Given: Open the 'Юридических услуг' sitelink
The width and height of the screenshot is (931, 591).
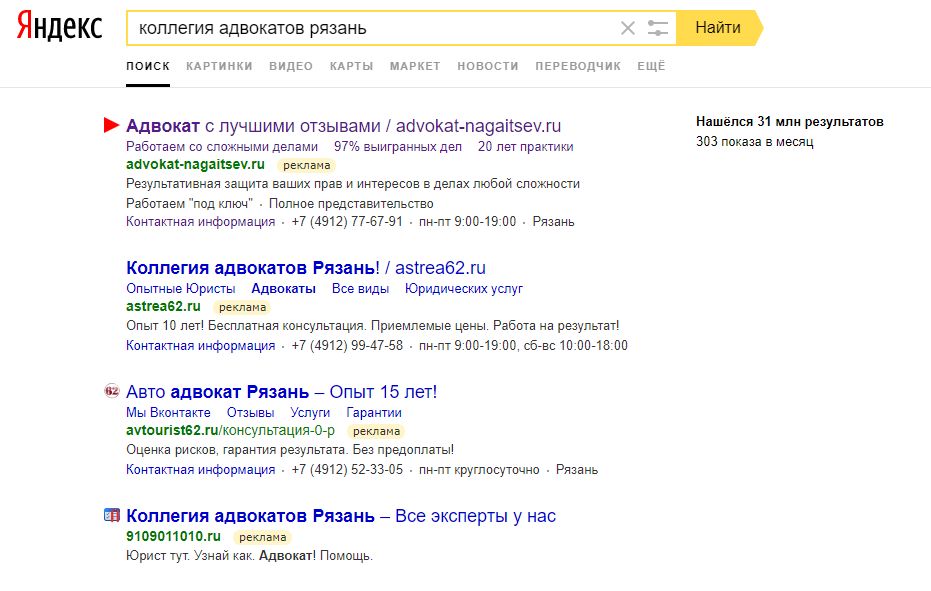Looking at the screenshot, I should [464, 289].
